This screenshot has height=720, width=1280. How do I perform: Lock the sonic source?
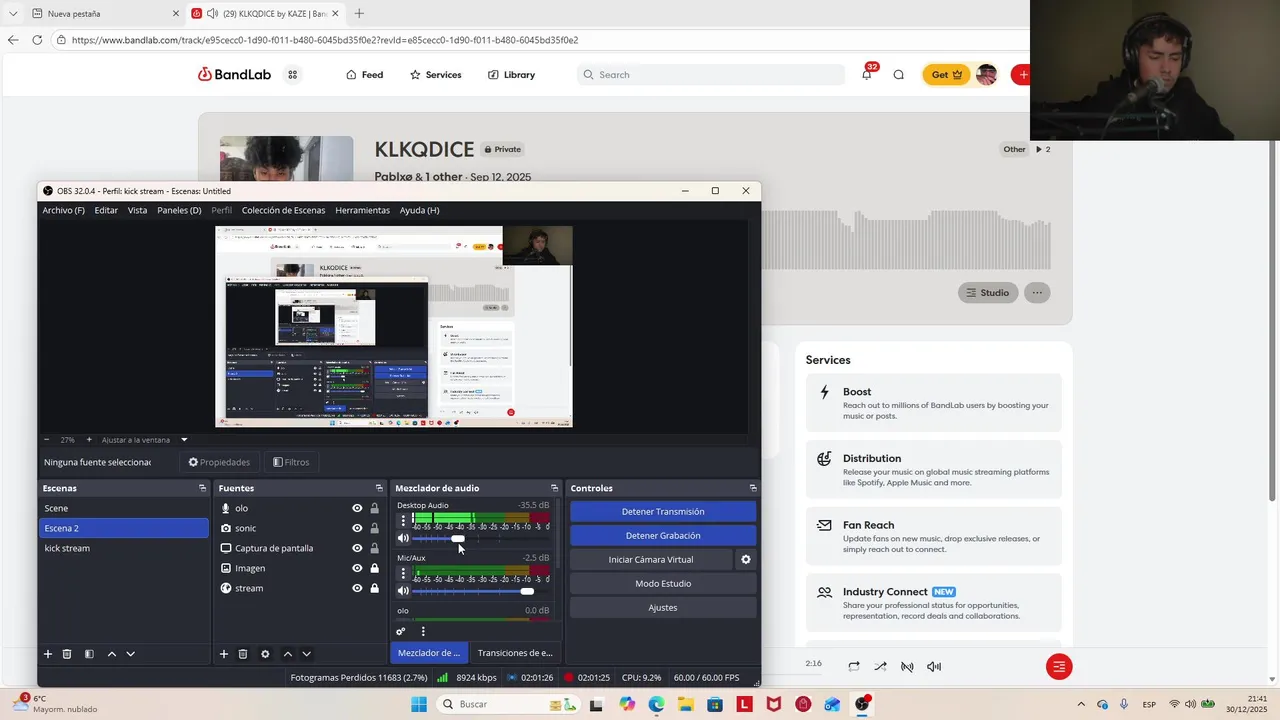click(x=374, y=528)
